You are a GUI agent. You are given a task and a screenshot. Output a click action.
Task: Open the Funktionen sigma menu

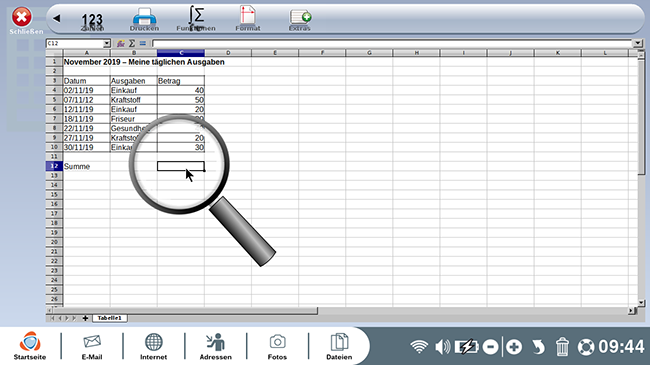click(196, 19)
